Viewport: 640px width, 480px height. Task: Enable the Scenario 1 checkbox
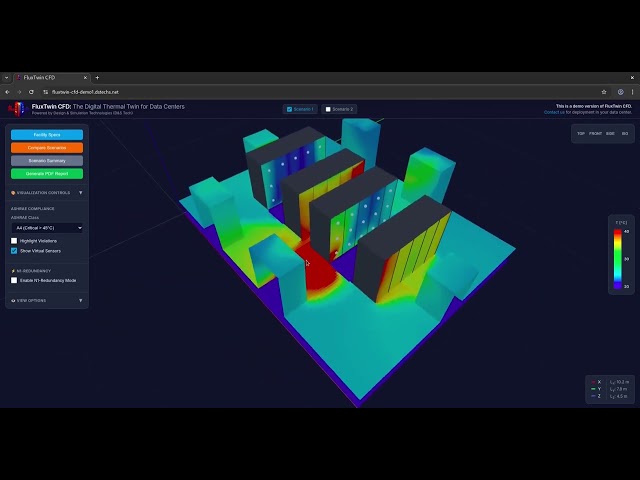(289, 109)
